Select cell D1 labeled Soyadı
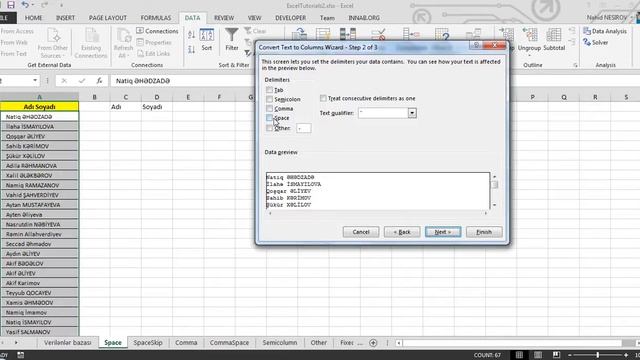Viewport: 640px width, 360px height. pyautogui.click(x=157, y=107)
